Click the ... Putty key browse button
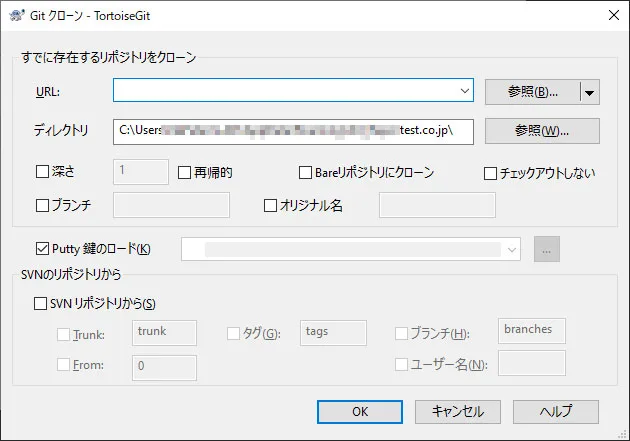Image resolution: width=630 pixels, height=441 pixels. click(x=546, y=249)
